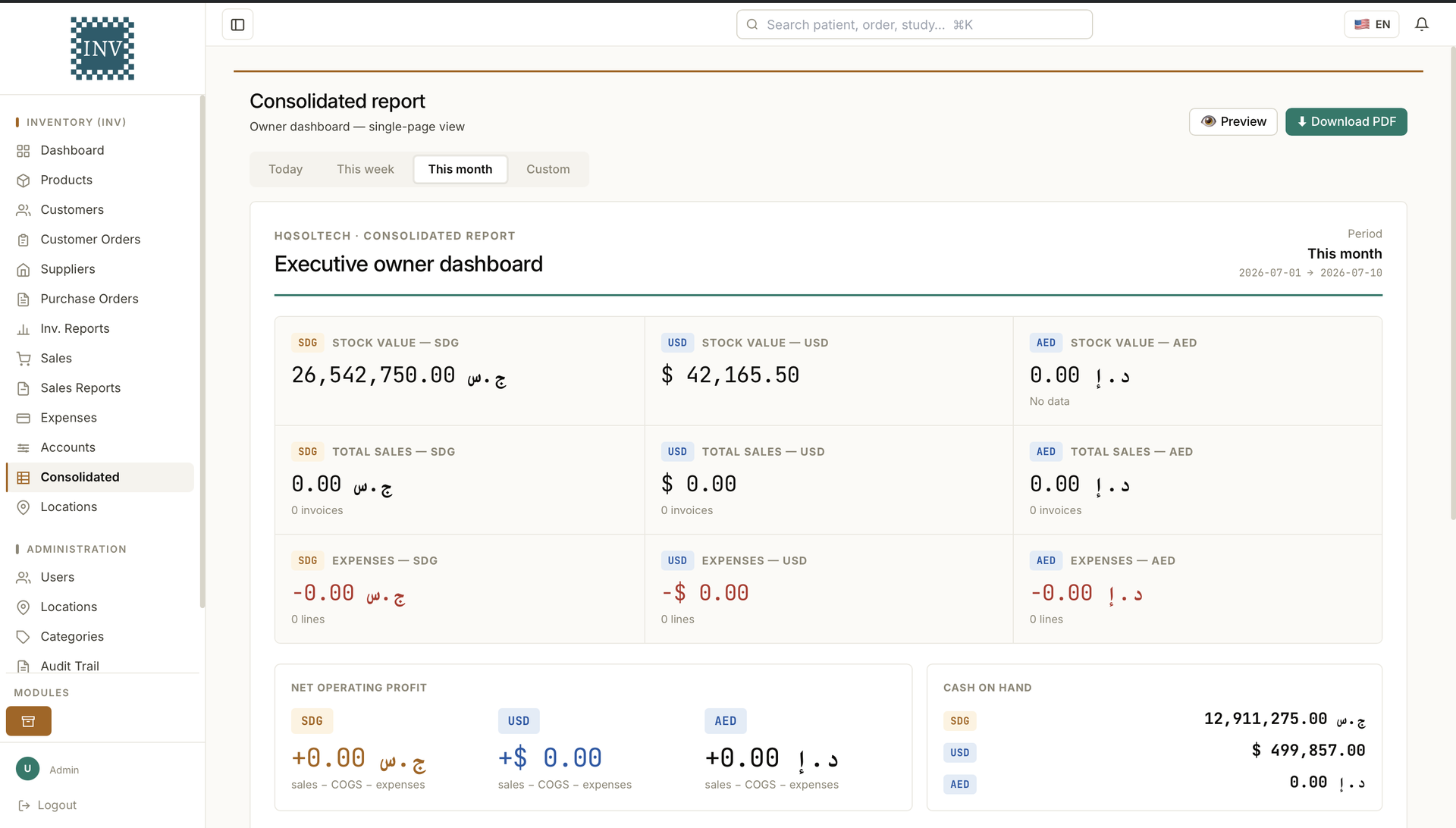The width and height of the screenshot is (1456, 828).
Task: Click the Sales Reports file icon
Action: click(24, 388)
